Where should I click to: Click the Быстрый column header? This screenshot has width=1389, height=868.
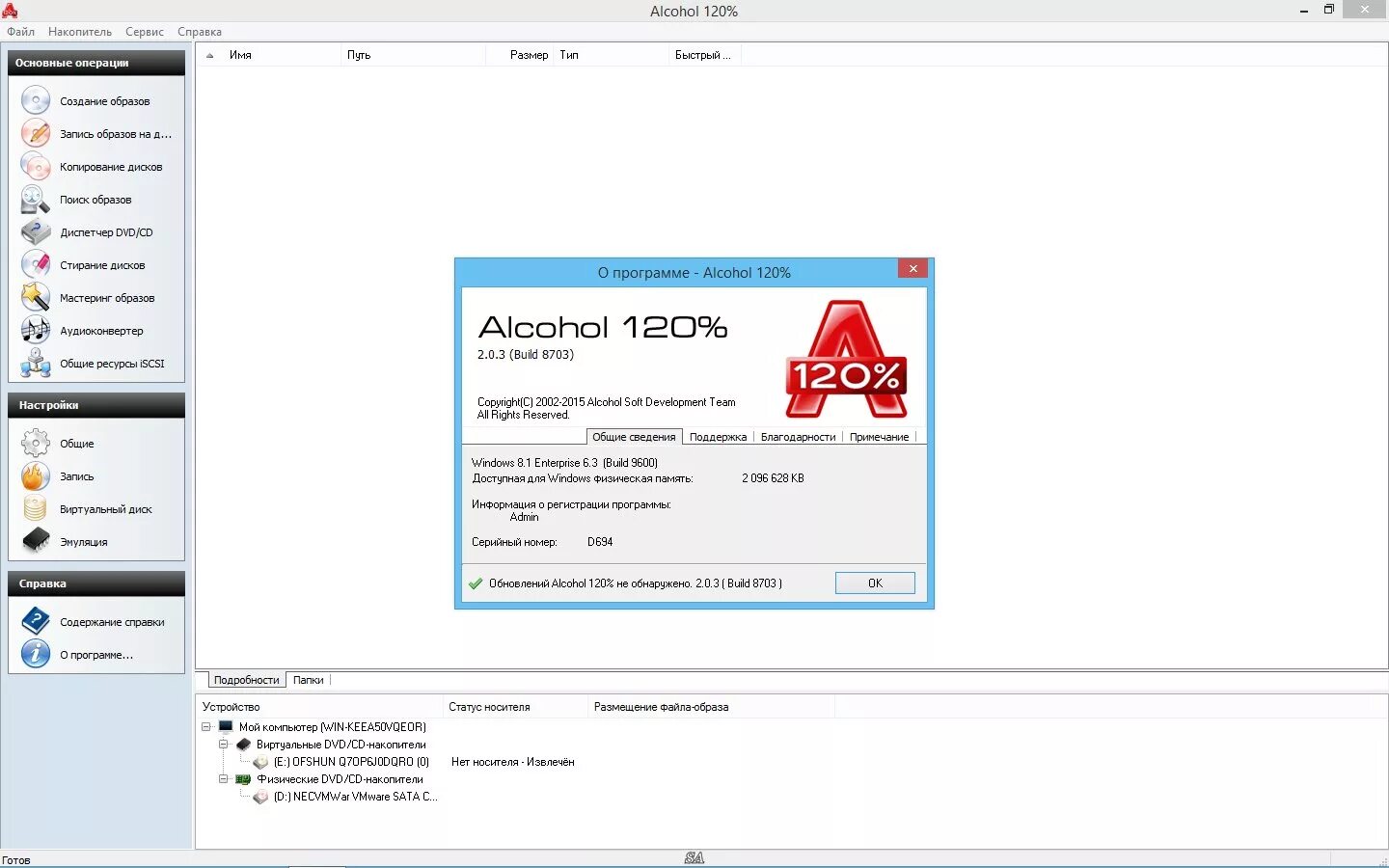coord(704,55)
